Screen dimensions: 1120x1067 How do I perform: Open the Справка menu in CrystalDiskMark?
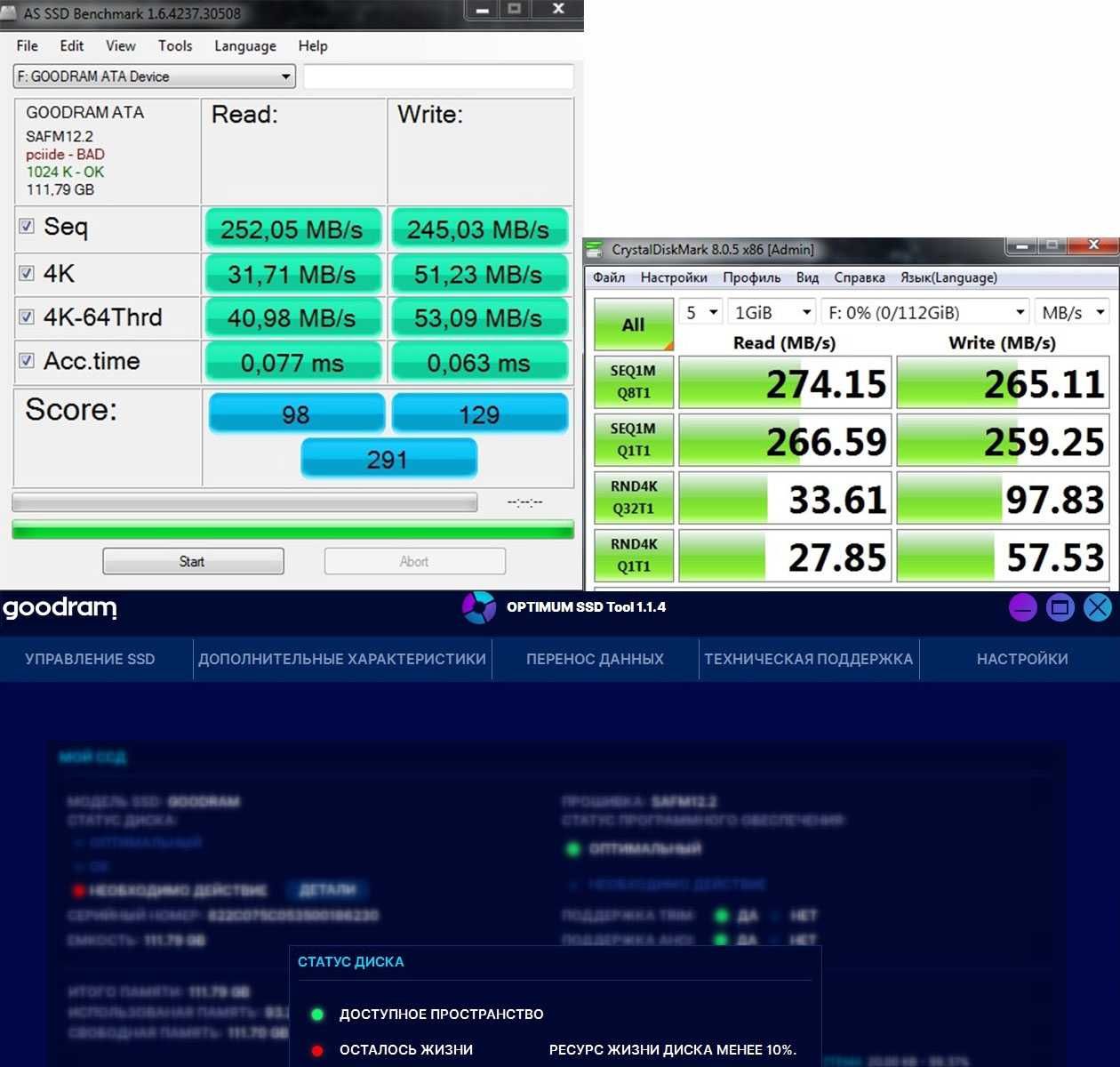pos(860,277)
